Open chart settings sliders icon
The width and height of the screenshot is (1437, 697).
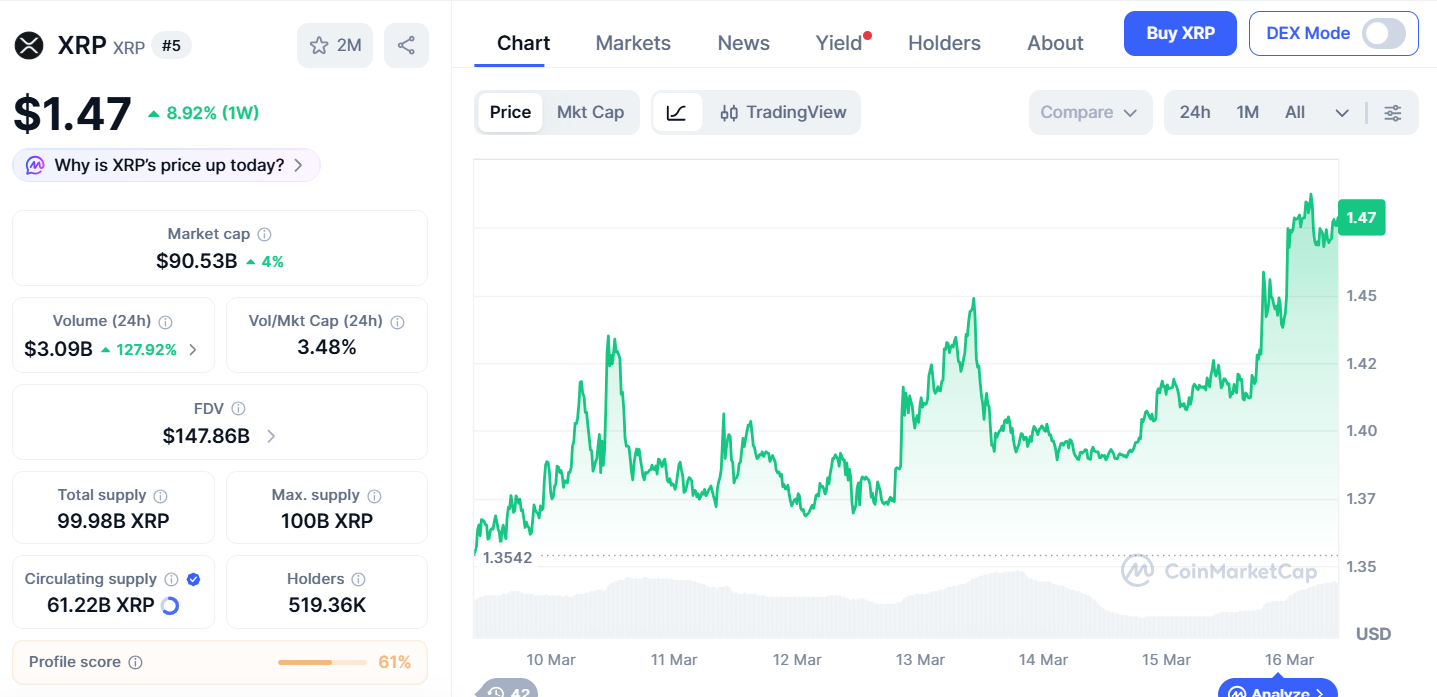[x=1392, y=112]
